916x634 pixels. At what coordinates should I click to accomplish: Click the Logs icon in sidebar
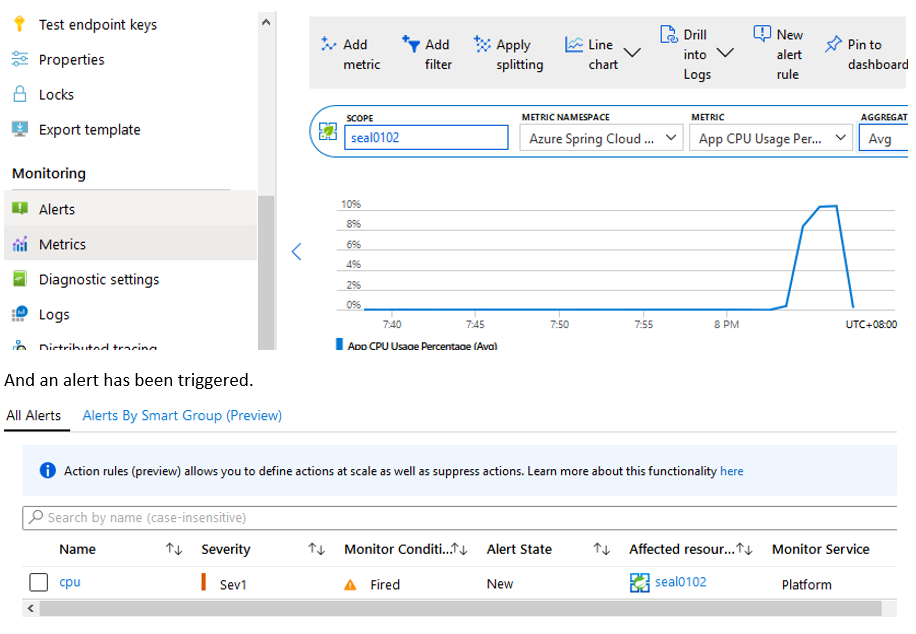click(20, 314)
